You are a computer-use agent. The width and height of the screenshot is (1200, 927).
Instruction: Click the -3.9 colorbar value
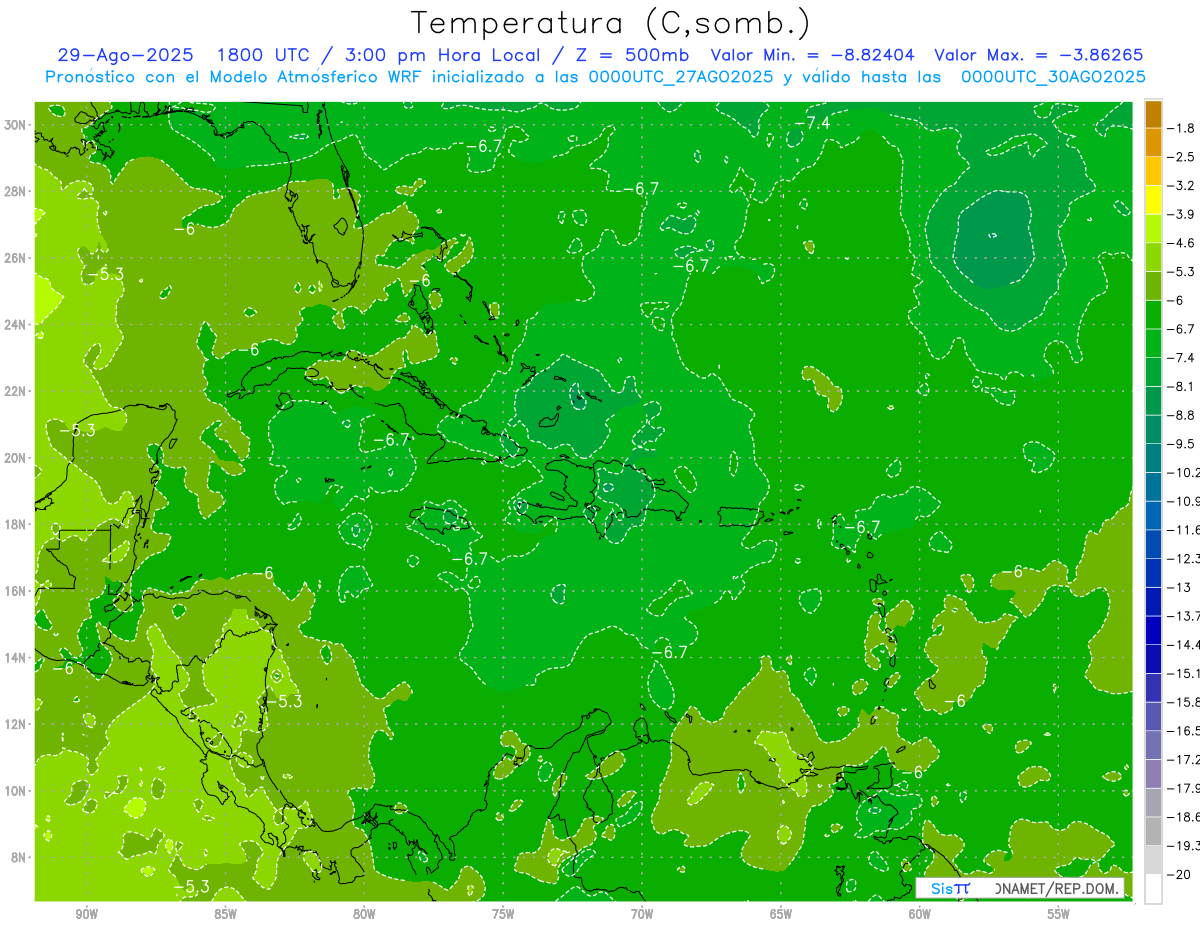1182,214
